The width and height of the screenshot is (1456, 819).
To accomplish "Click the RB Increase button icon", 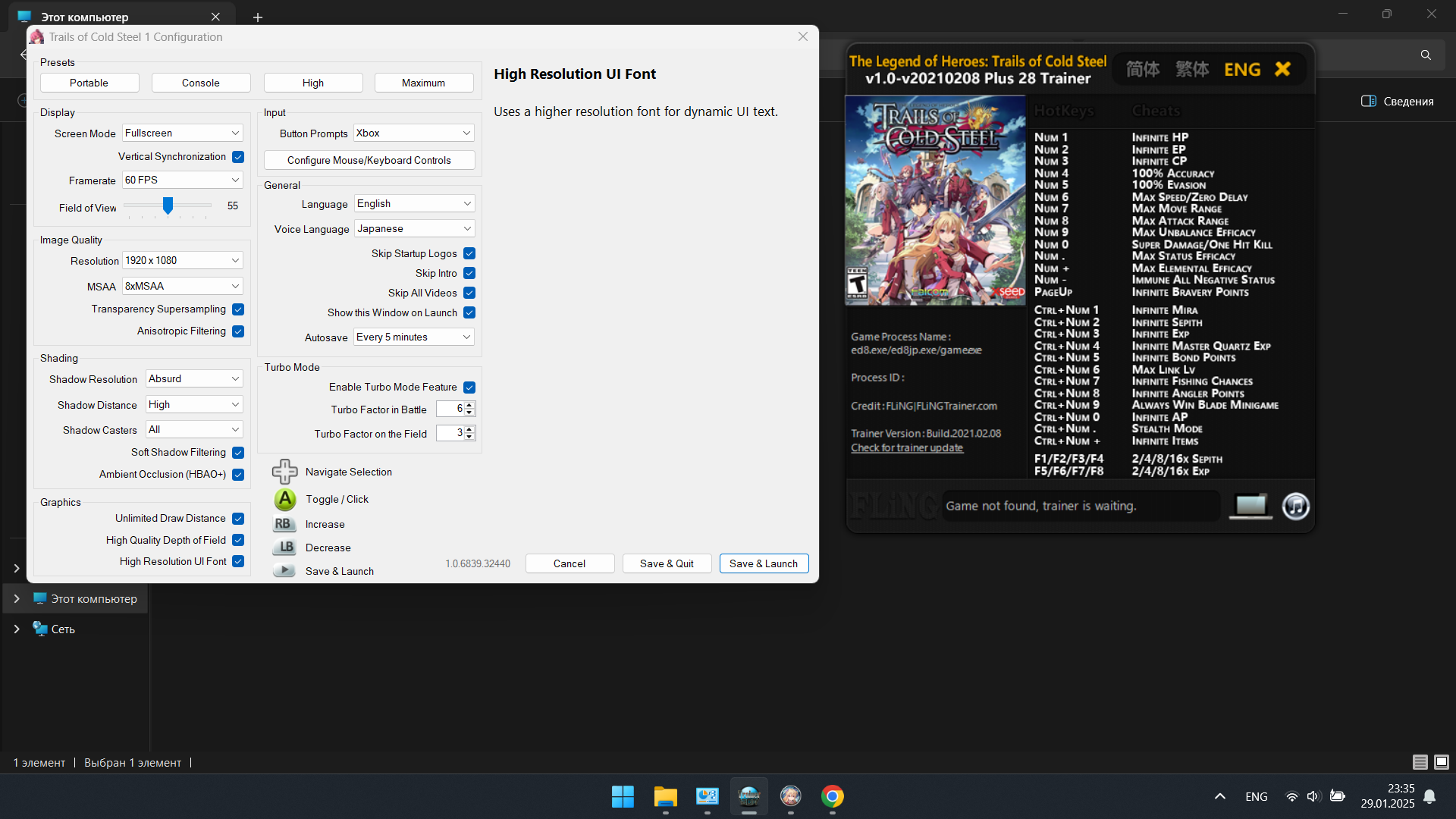I will click(x=284, y=524).
